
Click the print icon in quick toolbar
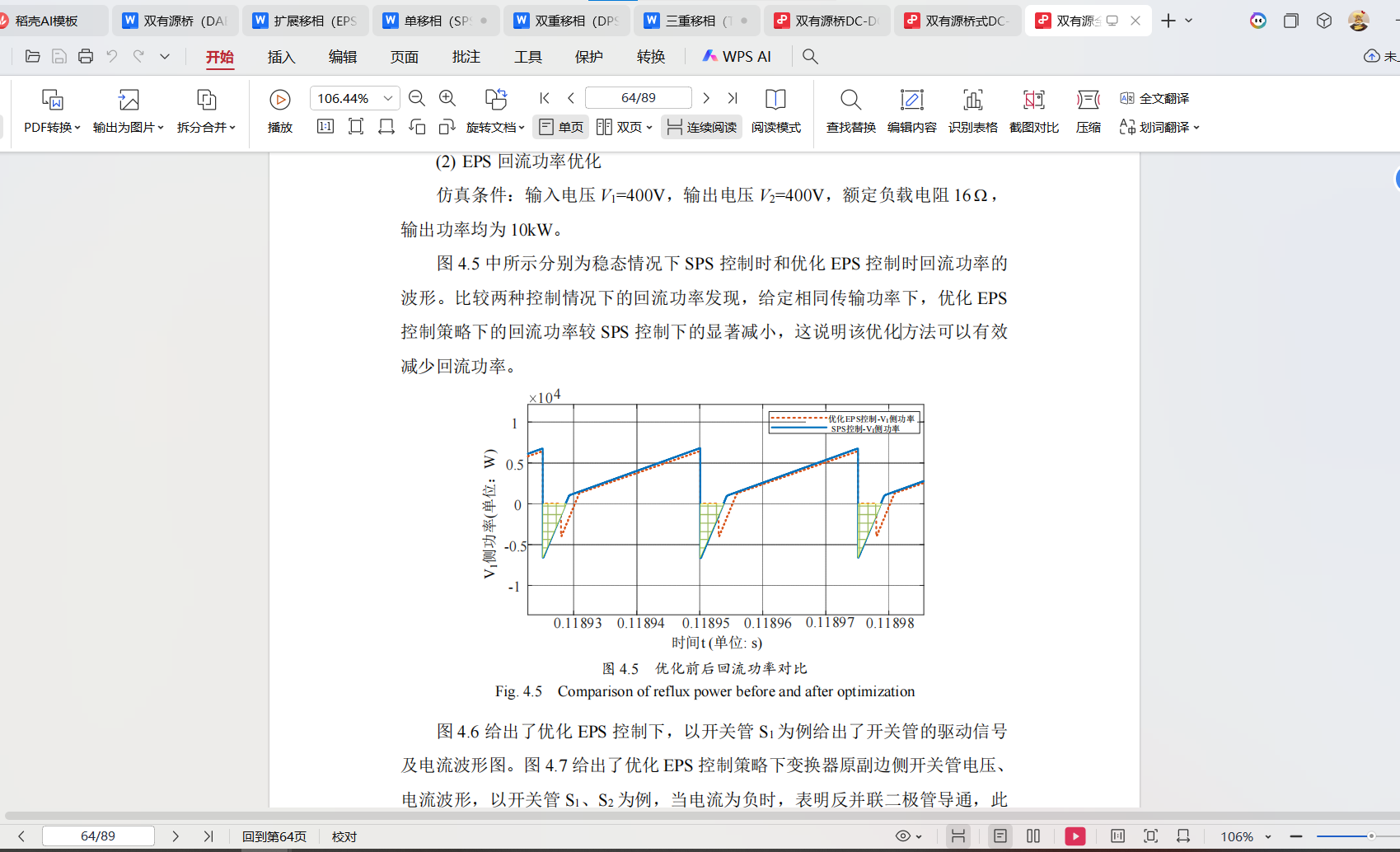(86, 56)
